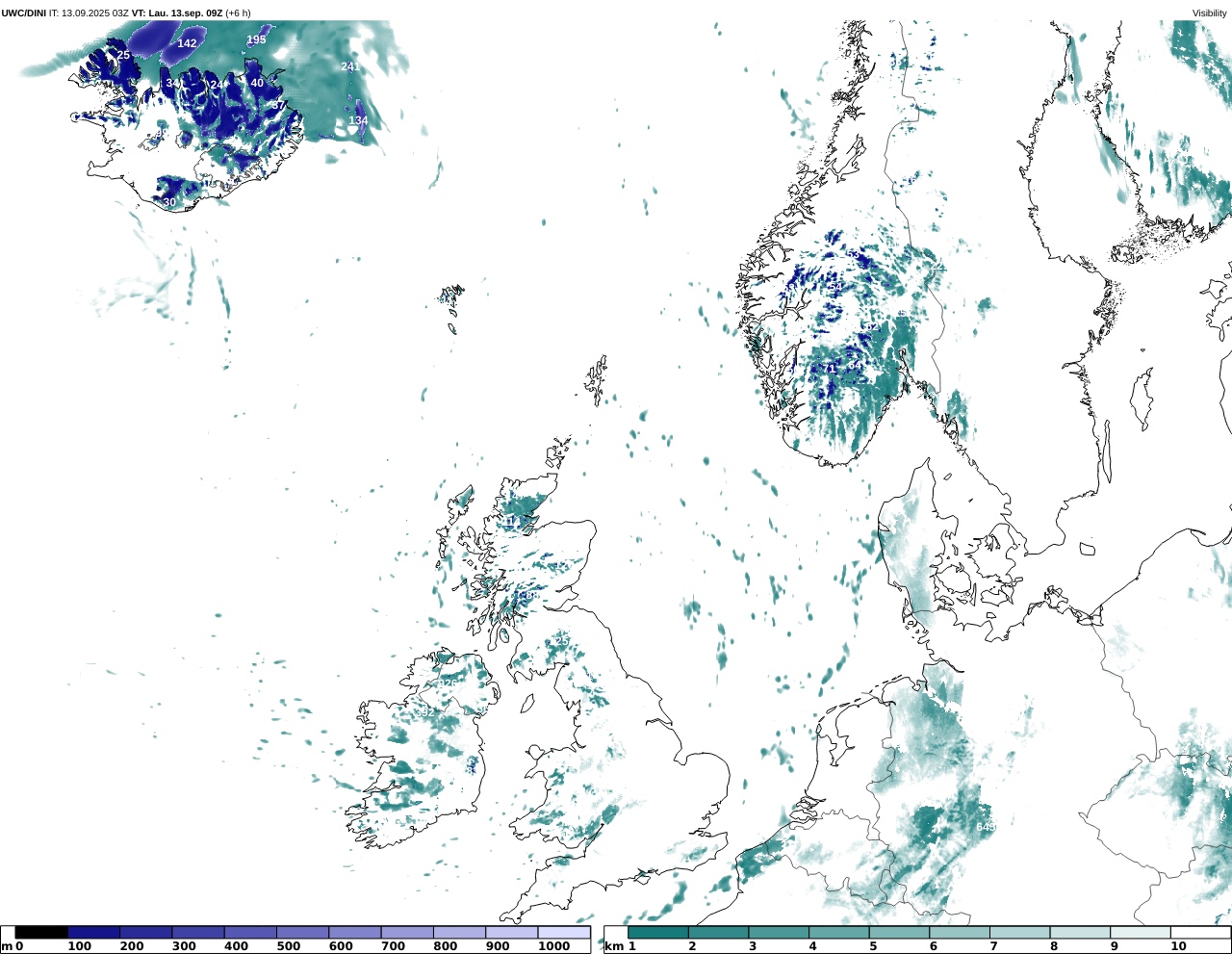Click the 142 value north of Iceland
The width and height of the screenshot is (1232, 954).
tap(187, 43)
